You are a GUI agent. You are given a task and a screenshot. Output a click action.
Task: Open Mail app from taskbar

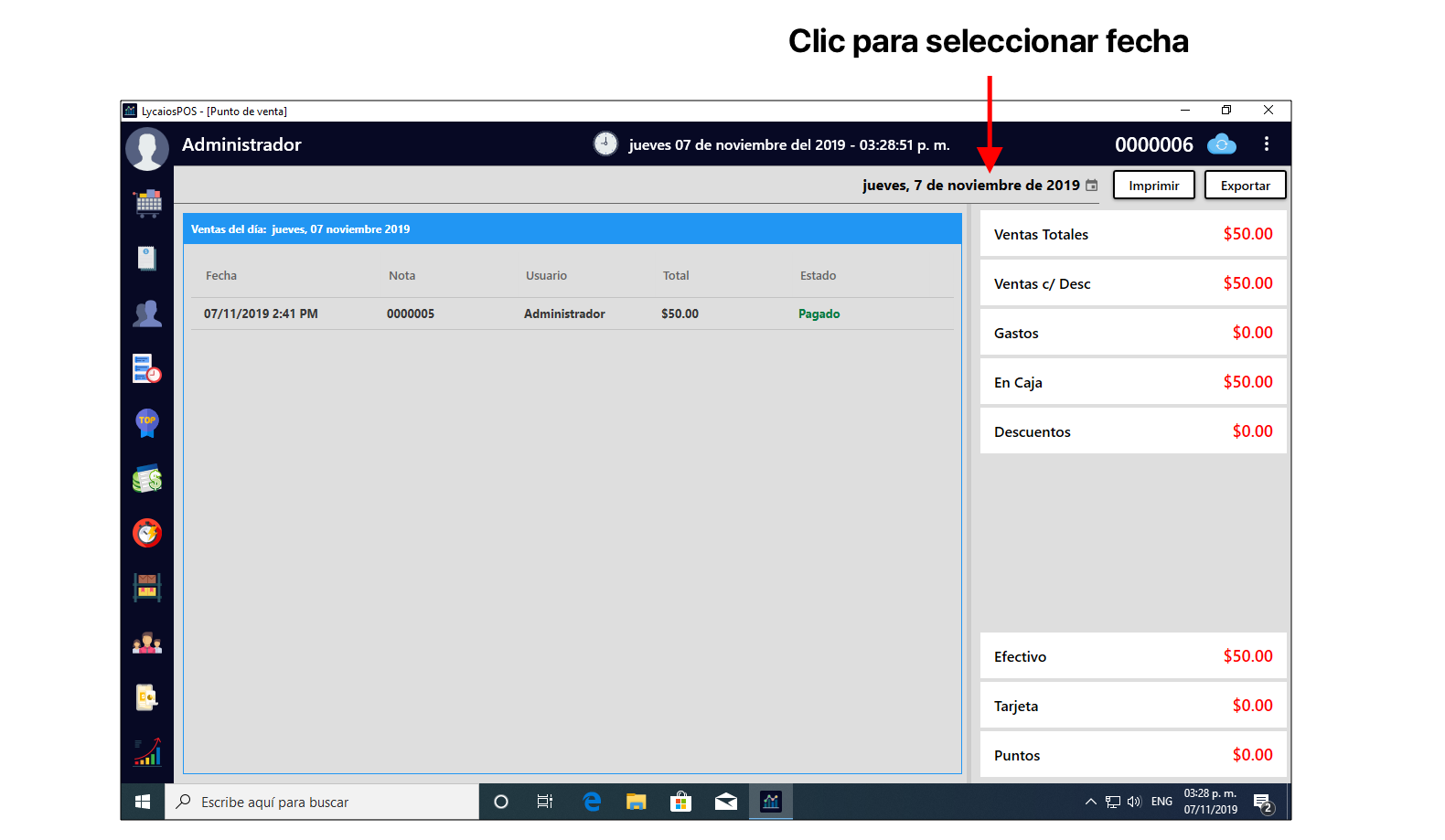[726, 802]
